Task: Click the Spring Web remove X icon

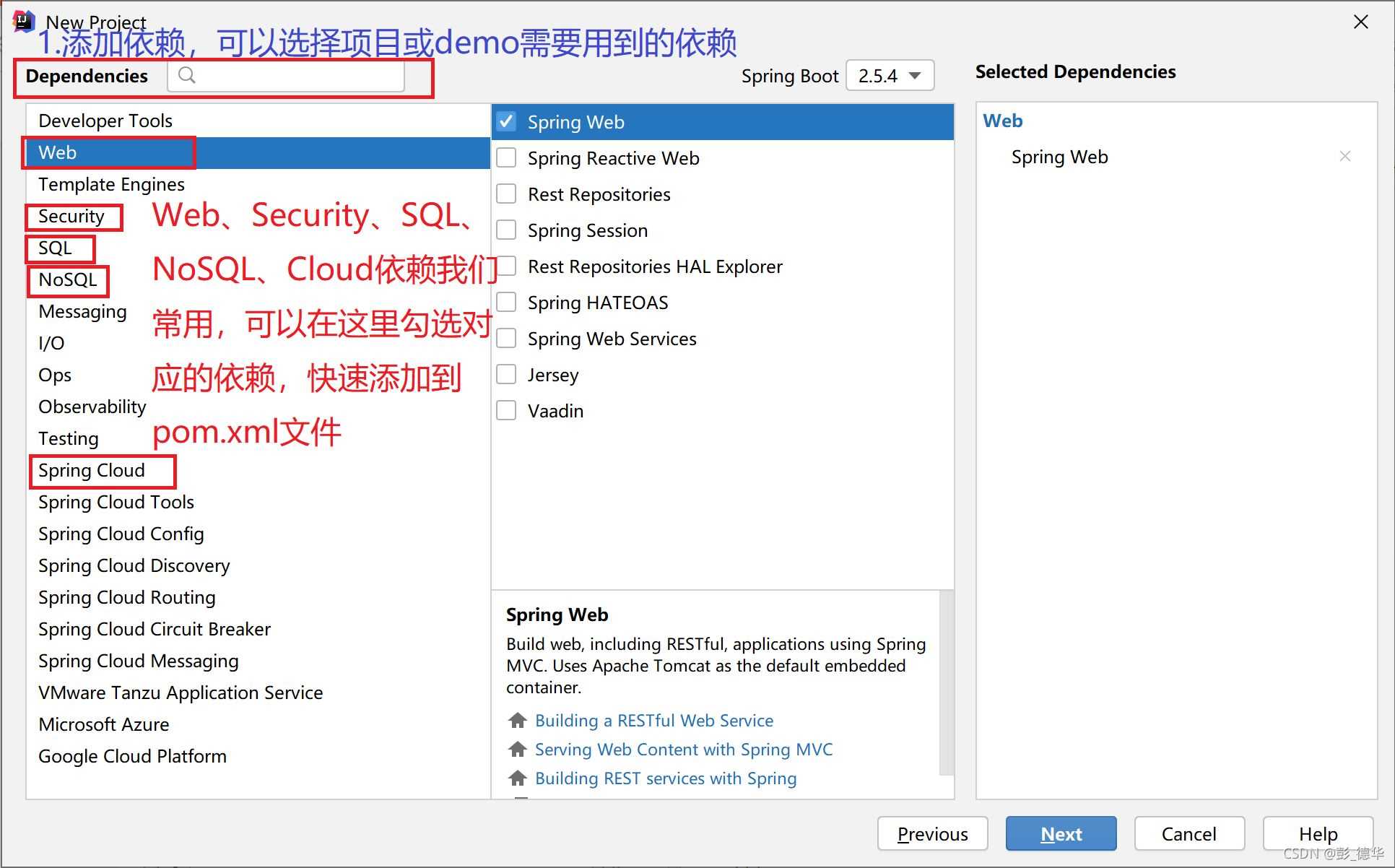Action: (x=1345, y=156)
